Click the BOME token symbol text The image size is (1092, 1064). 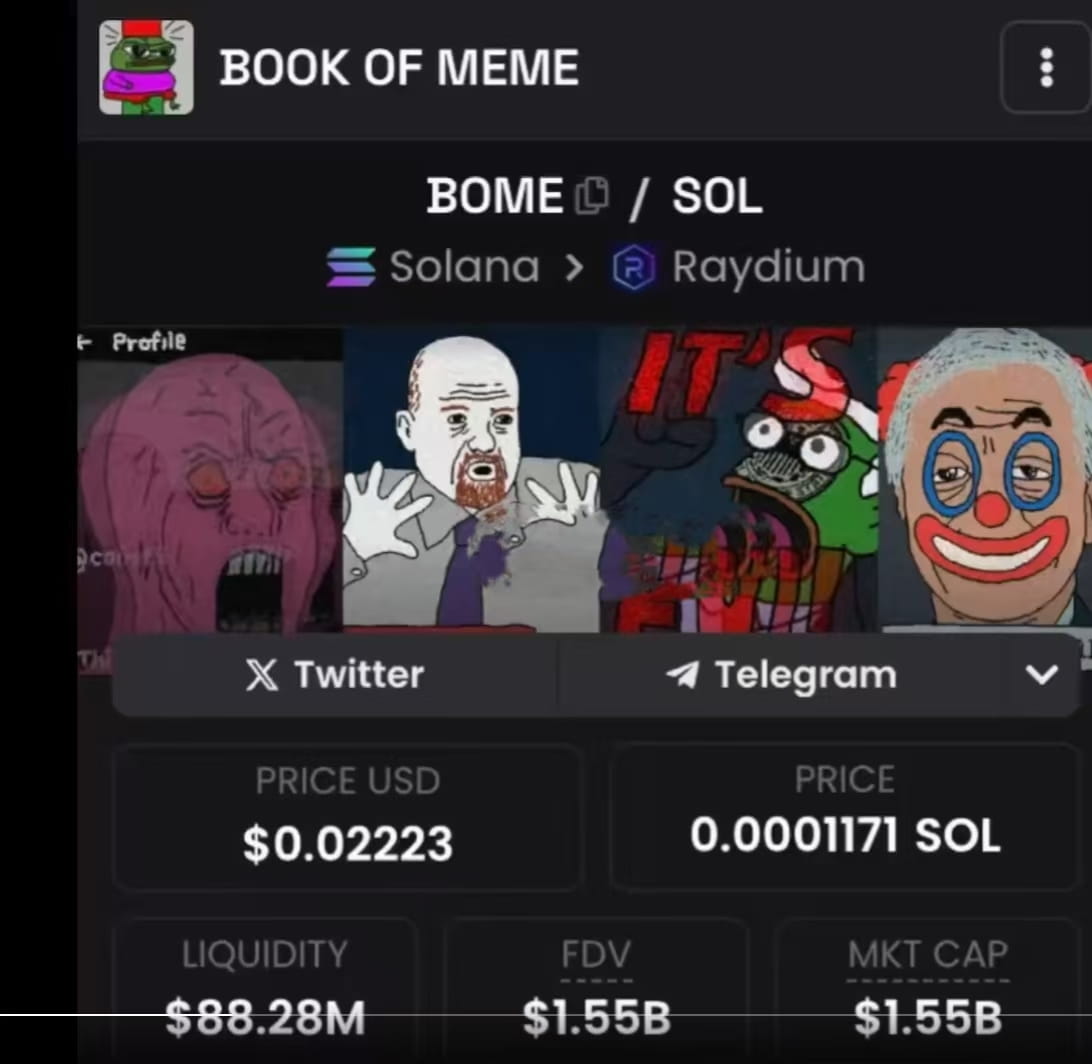click(x=494, y=196)
